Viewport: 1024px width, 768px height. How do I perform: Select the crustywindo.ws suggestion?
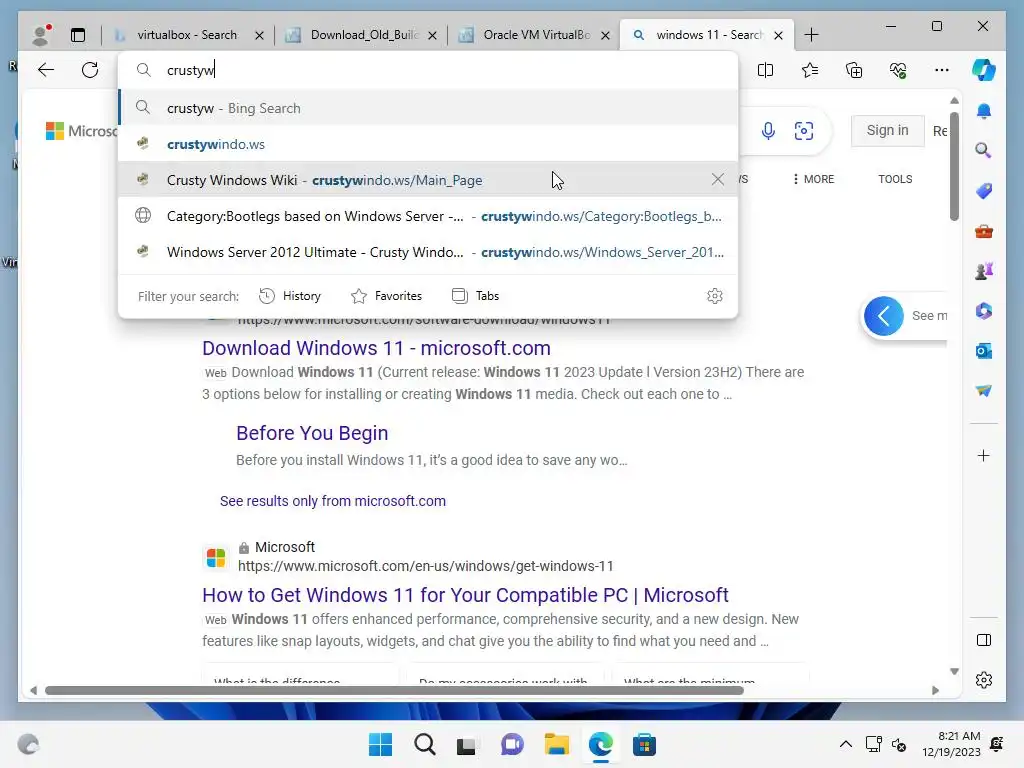(x=428, y=144)
